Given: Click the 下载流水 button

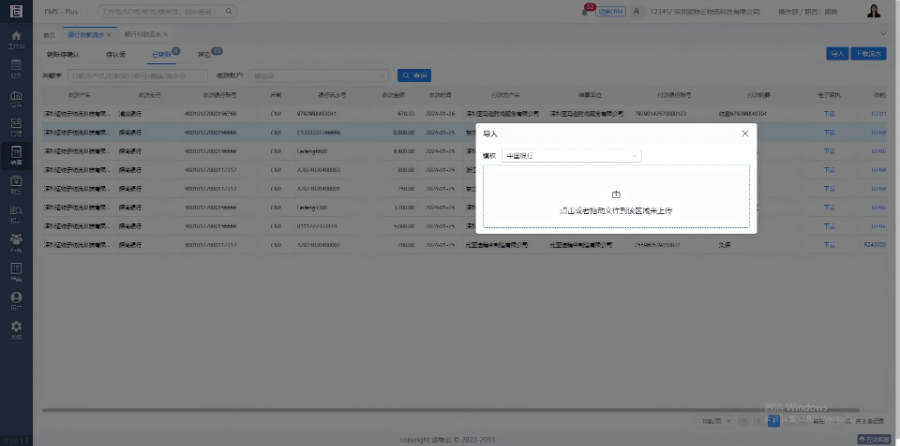Looking at the screenshot, I should [869, 54].
